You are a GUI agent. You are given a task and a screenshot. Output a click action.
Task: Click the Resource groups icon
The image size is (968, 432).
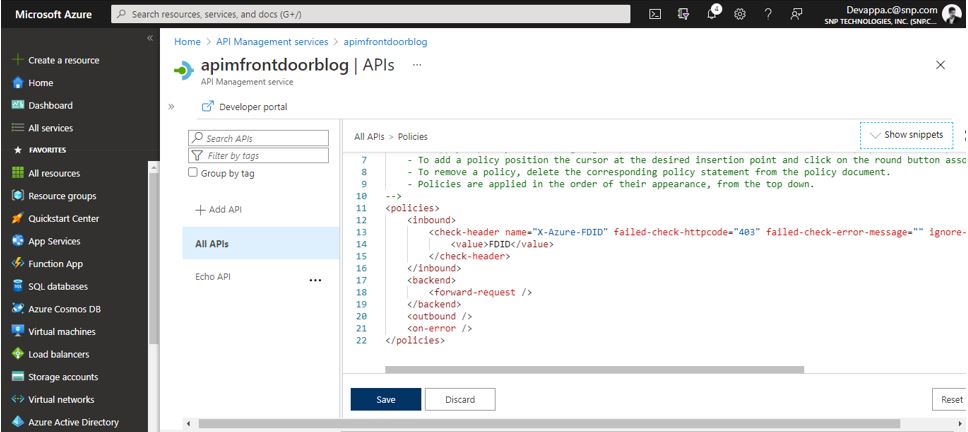[x=18, y=196]
